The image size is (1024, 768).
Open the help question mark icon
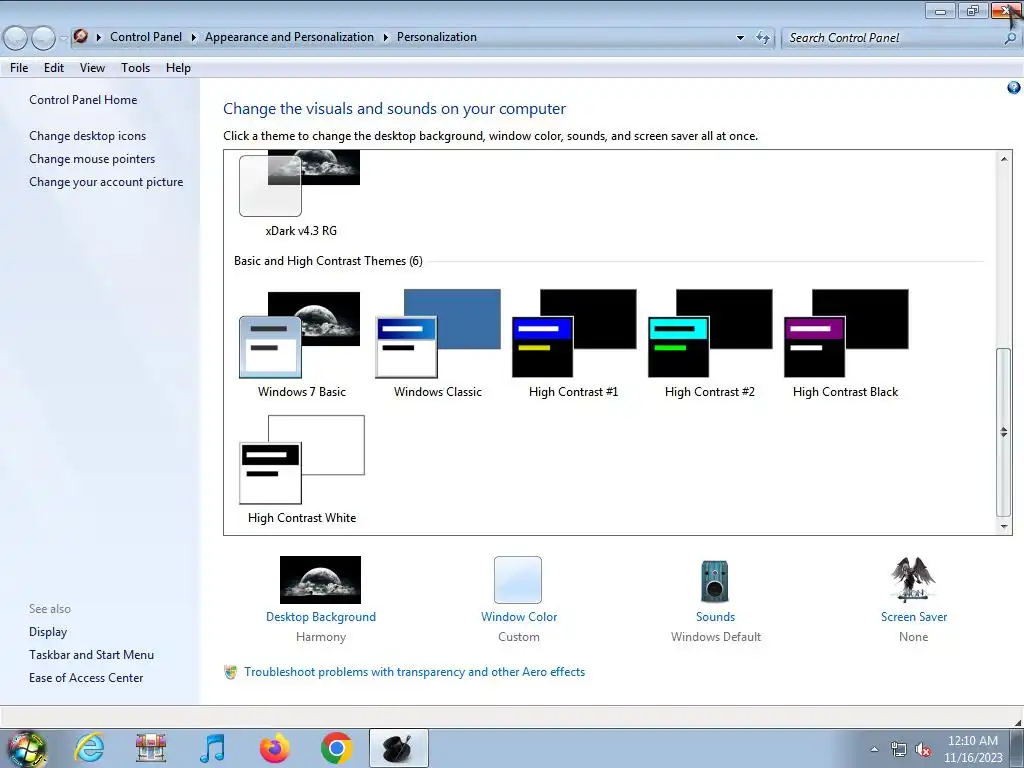(1014, 88)
